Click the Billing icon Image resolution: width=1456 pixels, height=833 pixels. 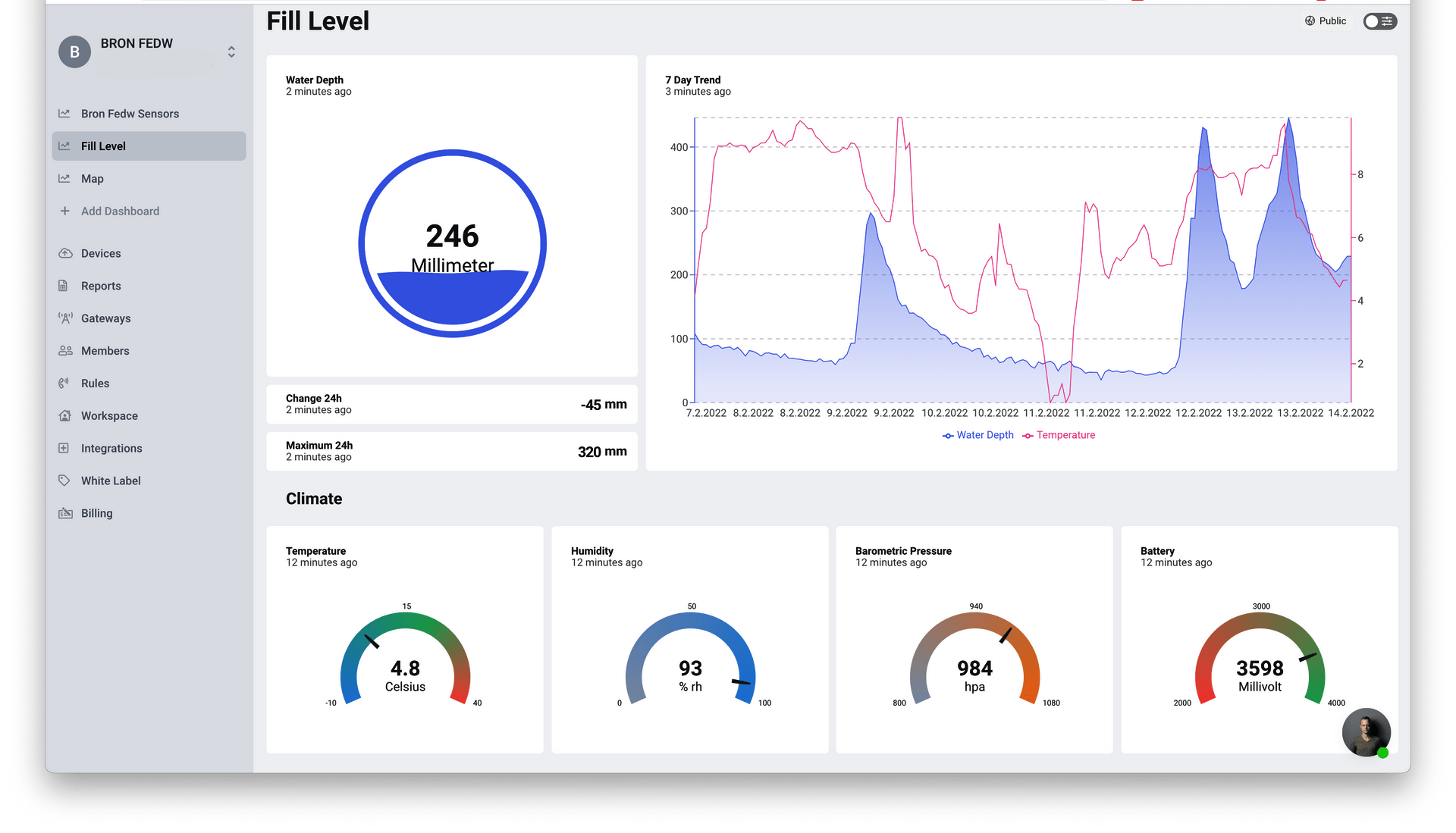(x=65, y=513)
